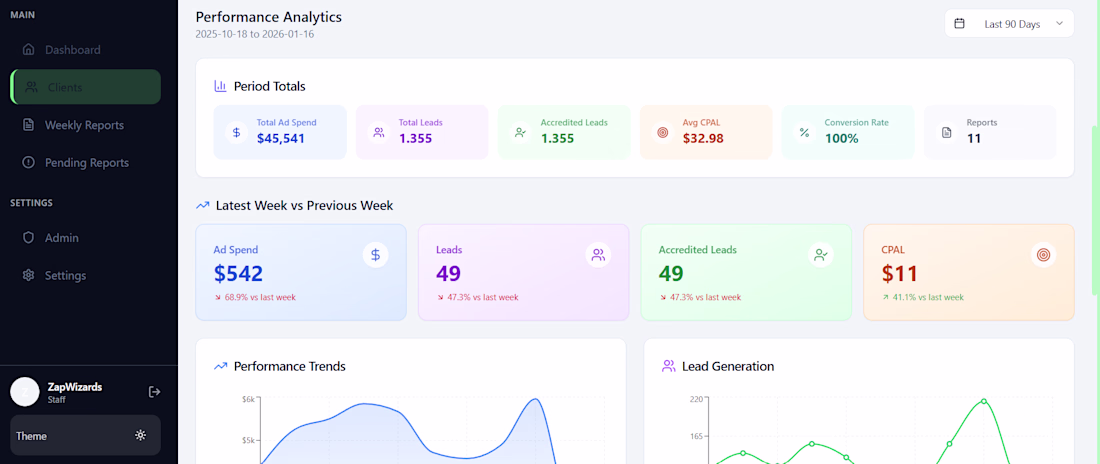Viewport: 1100px width, 464px height.
Task: Click the Admin shield icon
Action: [29, 238]
